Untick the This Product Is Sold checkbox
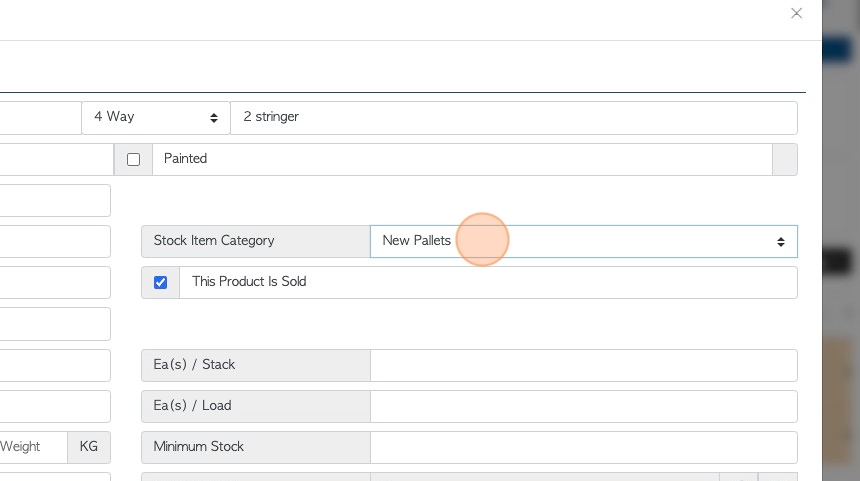This screenshot has width=860, height=481. tap(161, 282)
